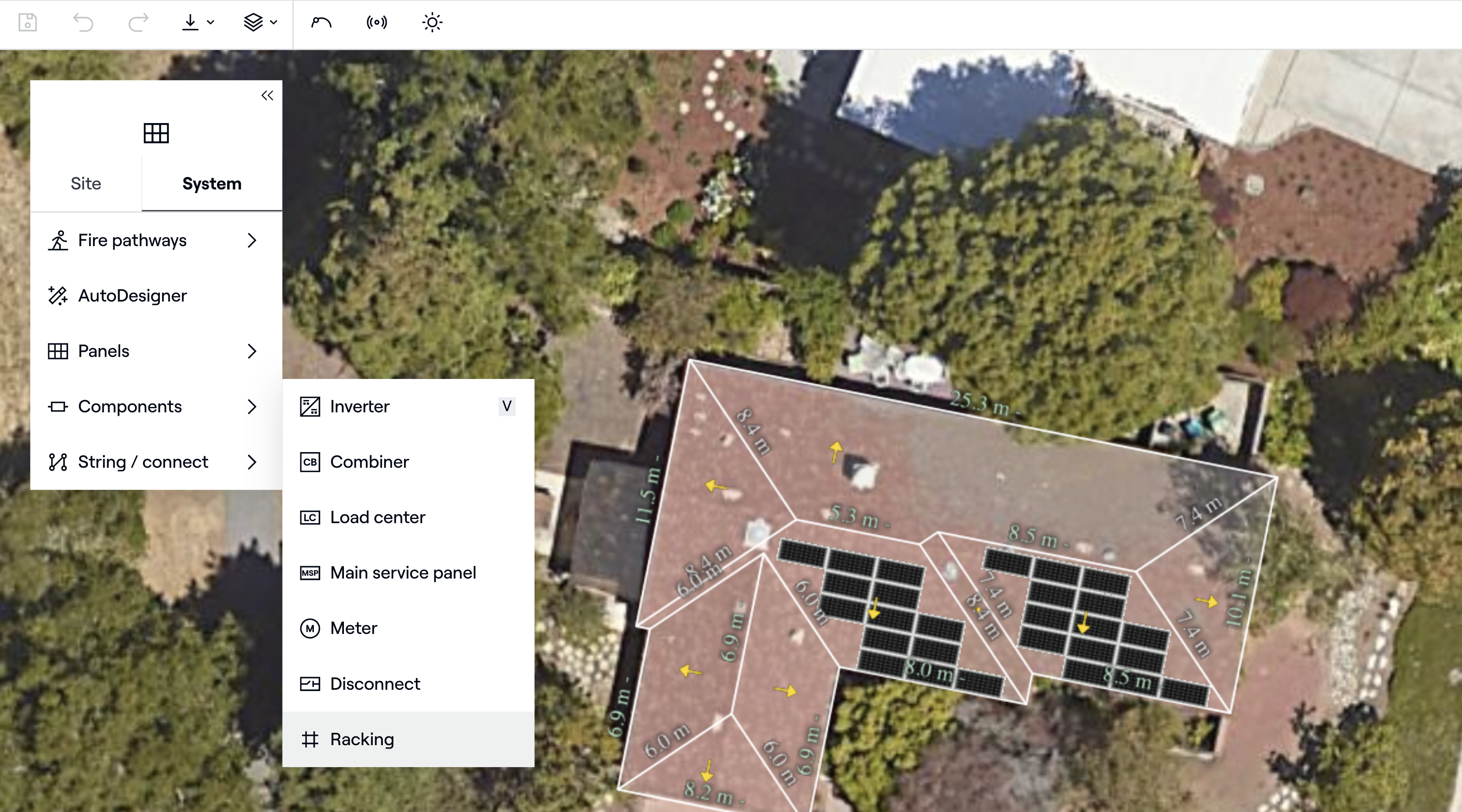
Task: Select the Racking menu item
Action: pos(362,739)
